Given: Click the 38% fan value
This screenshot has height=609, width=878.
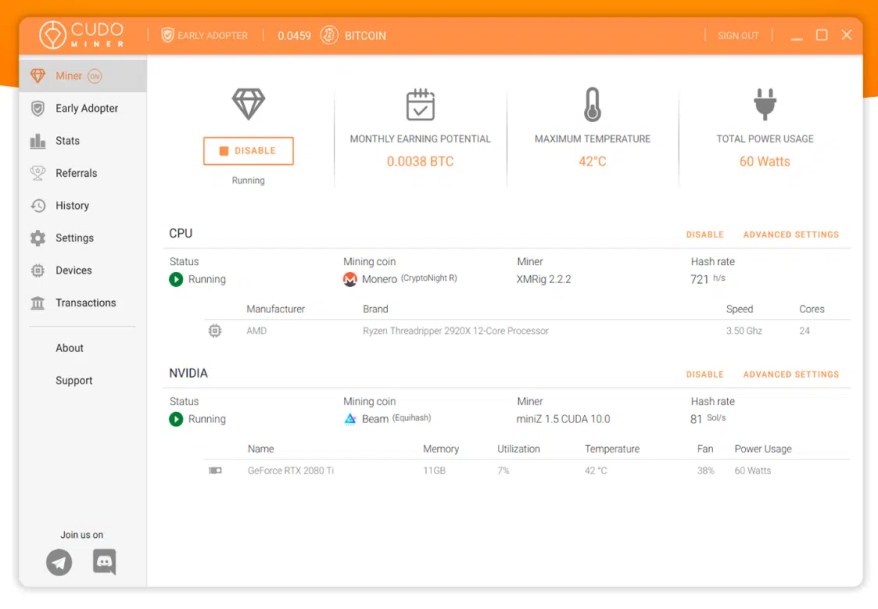Looking at the screenshot, I should click(706, 471).
